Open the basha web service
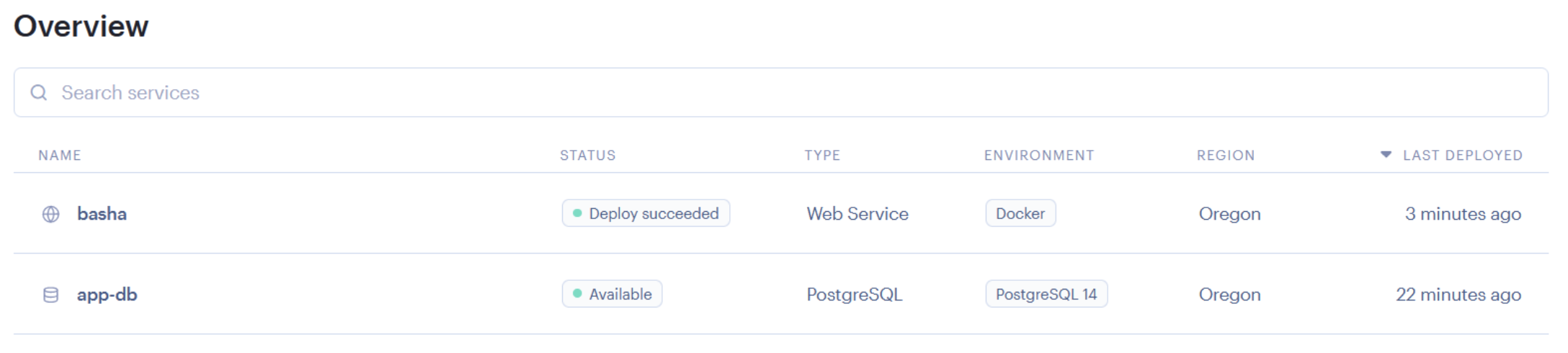1568x353 pixels. click(x=102, y=214)
